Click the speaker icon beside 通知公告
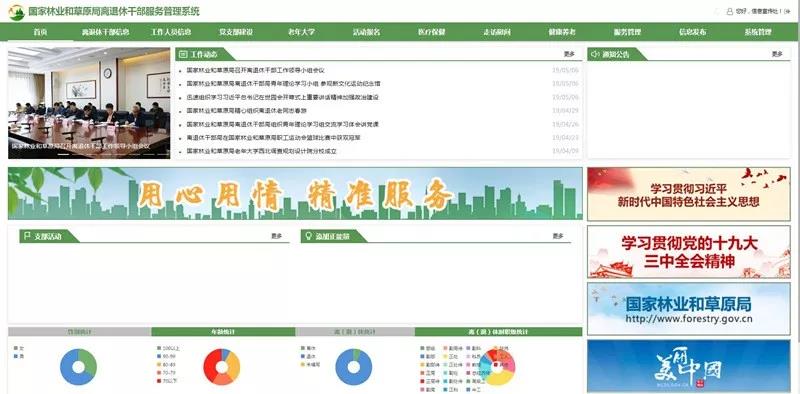800x394 pixels. pos(595,54)
